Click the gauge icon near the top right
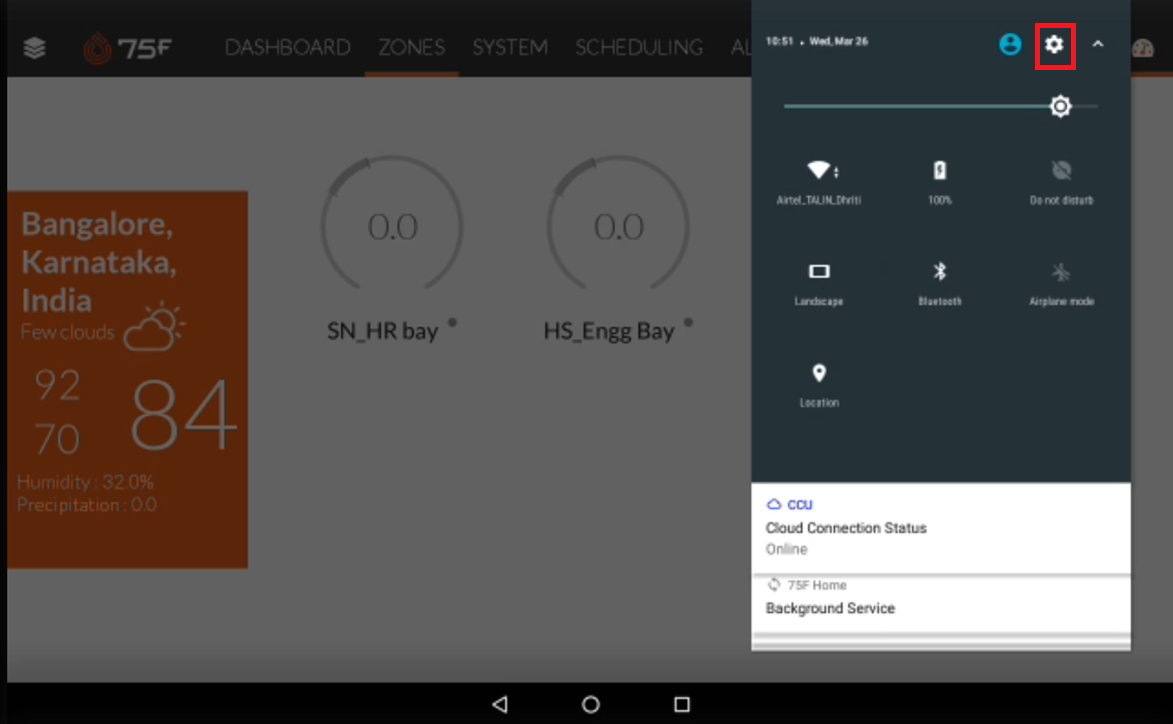This screenshot has height=724, width=1173. coord(1142,46)
